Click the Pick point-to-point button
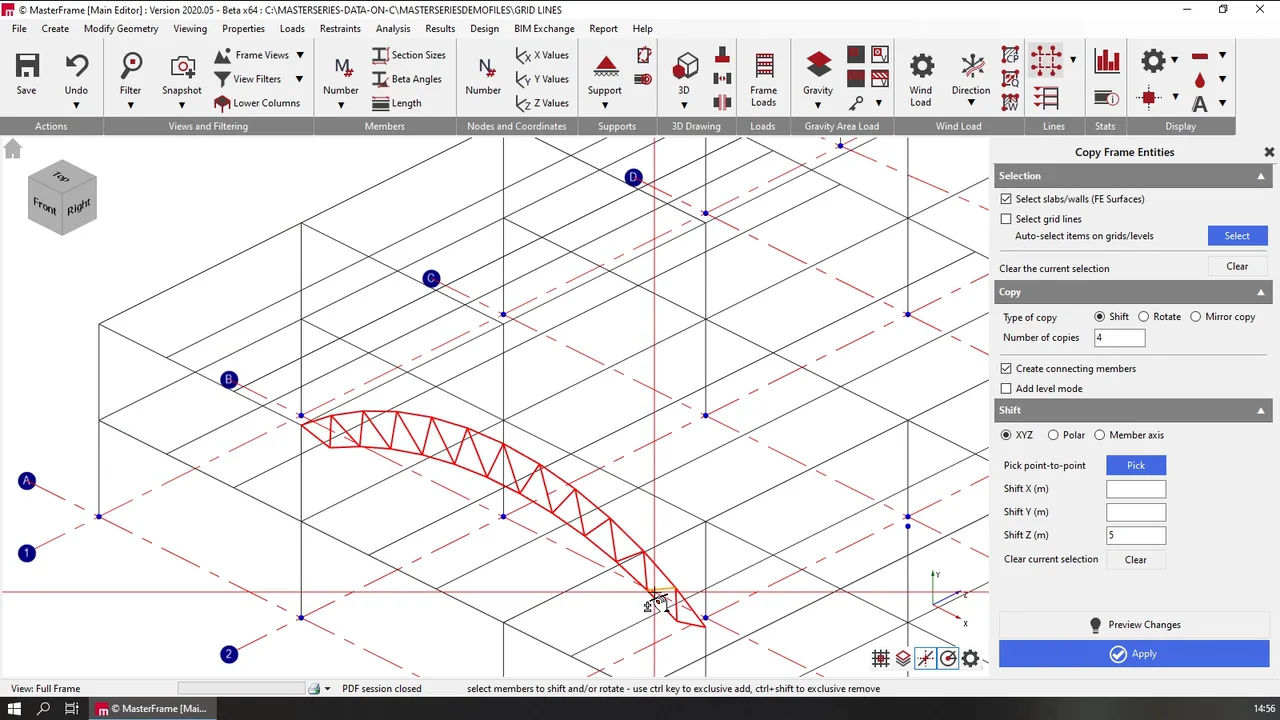 1136,465
